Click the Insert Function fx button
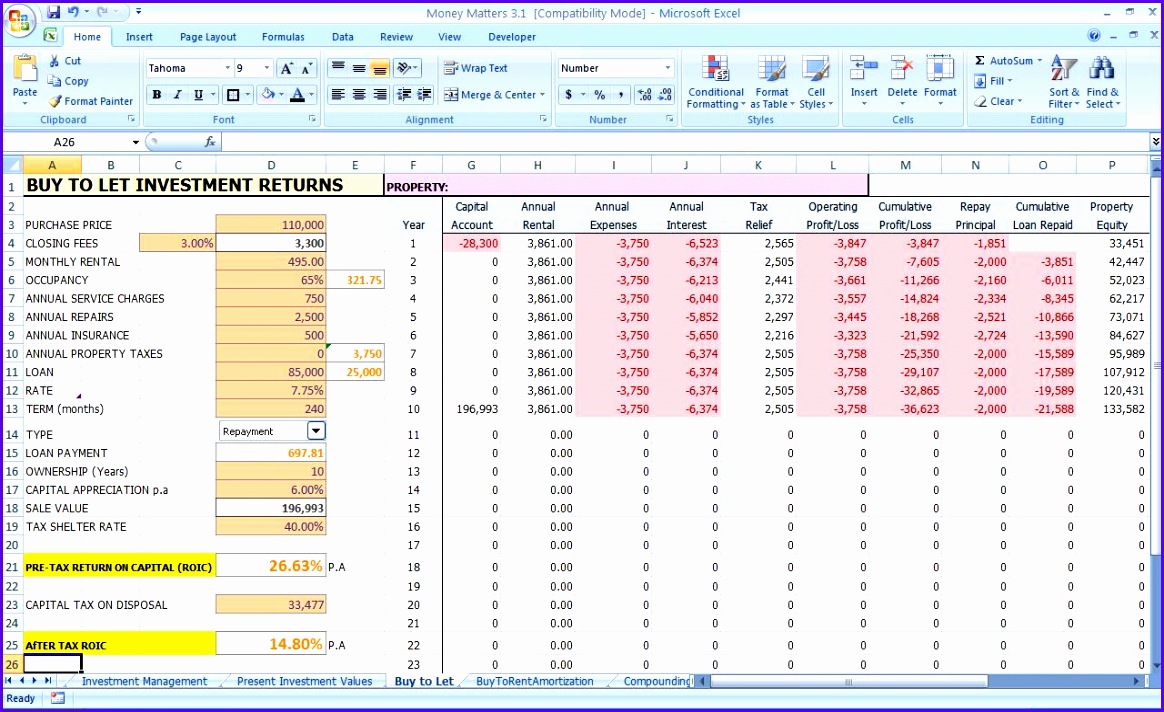This screenshot has height=712, width=1164. (x=210, y=142)
